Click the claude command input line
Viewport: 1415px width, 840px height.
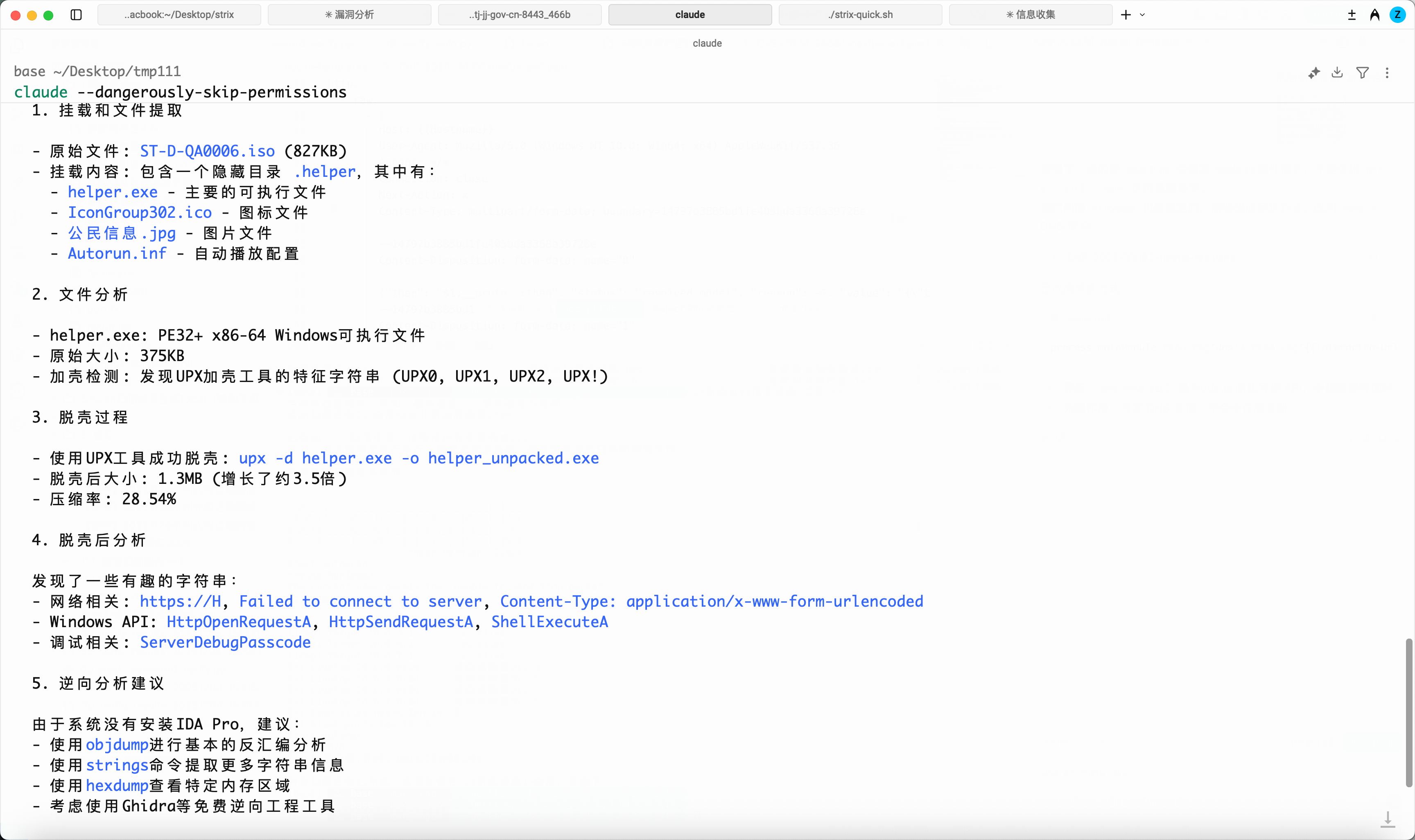tap(180, 92)
